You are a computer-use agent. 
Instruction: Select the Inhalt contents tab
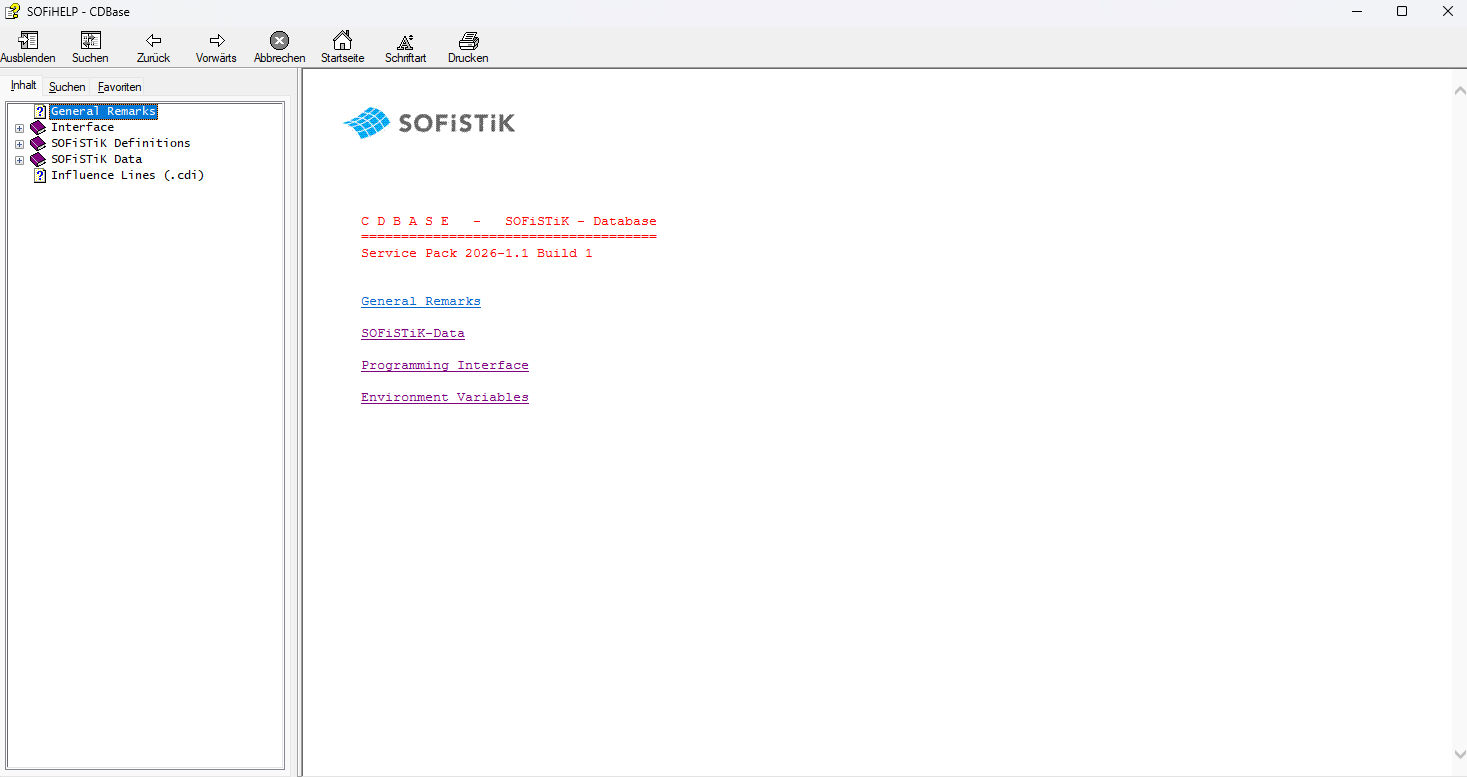(x=23, y=86)
